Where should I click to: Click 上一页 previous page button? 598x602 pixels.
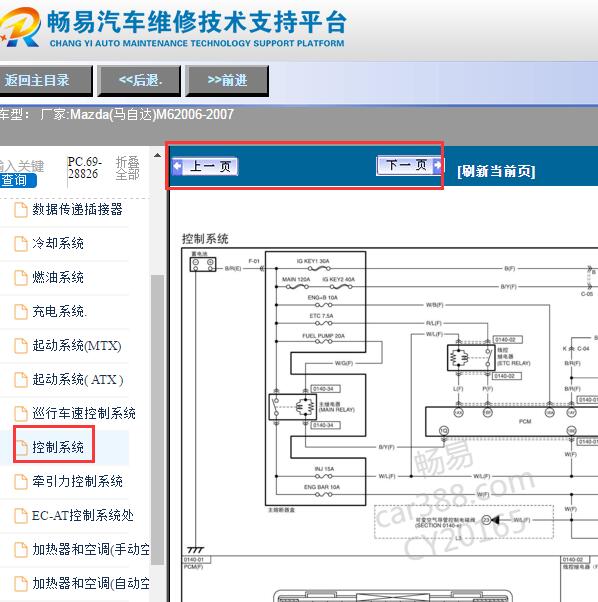(205, 166)
